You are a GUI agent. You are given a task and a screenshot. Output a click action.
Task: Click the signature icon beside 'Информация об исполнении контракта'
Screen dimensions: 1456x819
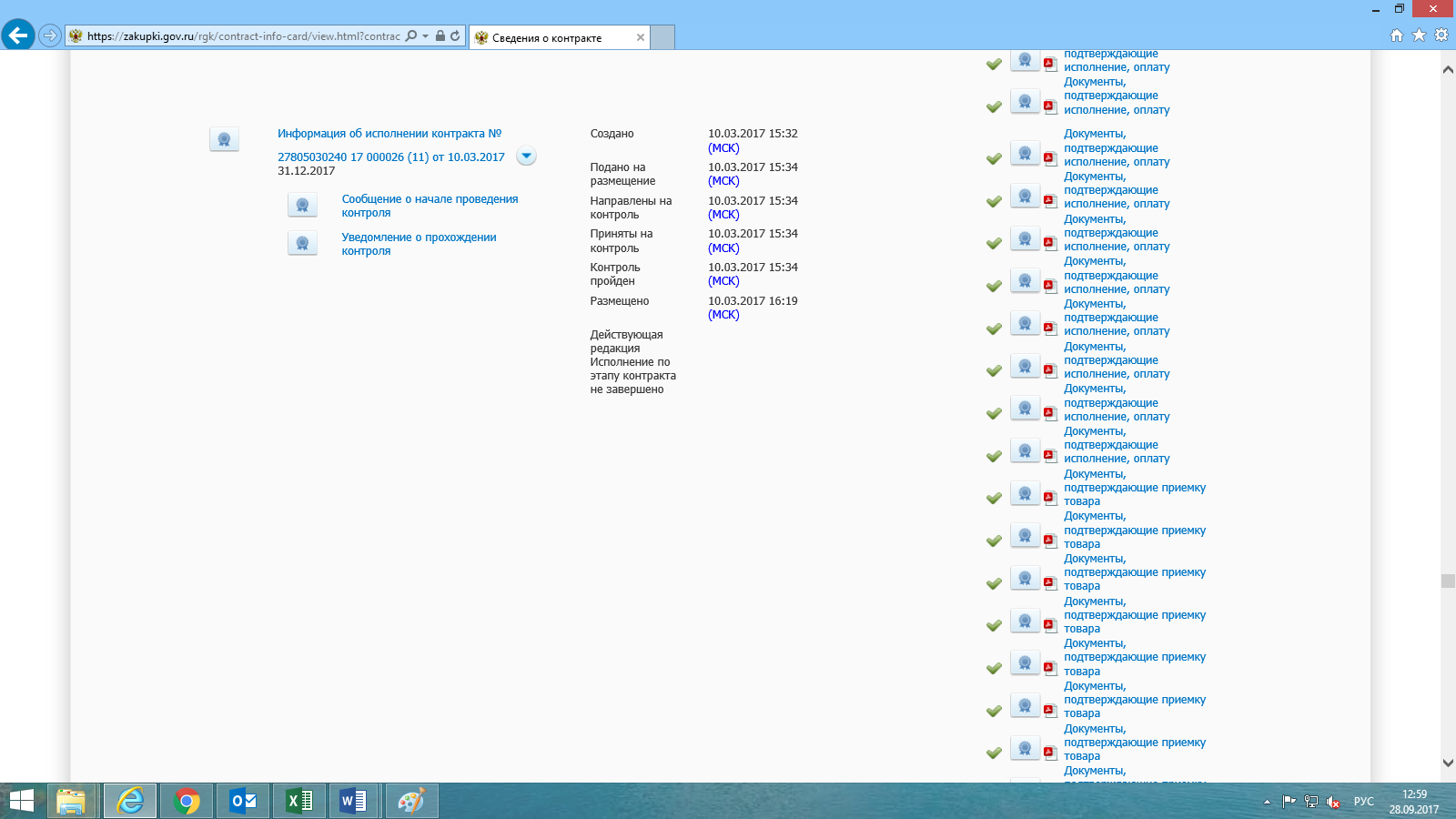pyautogui.click(x=224, y=139)
